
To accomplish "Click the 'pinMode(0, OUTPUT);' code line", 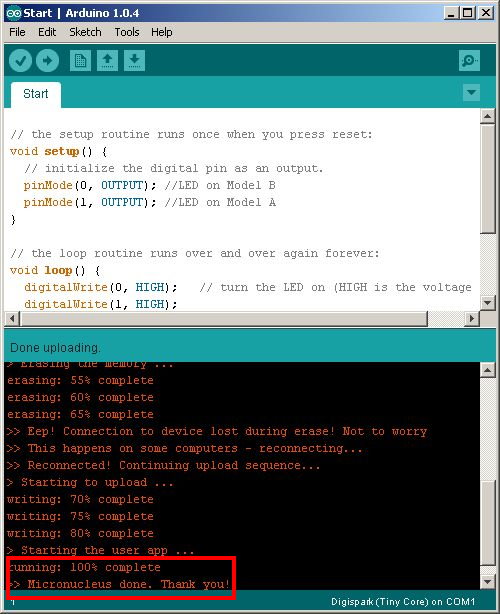I will click(90, 185).
